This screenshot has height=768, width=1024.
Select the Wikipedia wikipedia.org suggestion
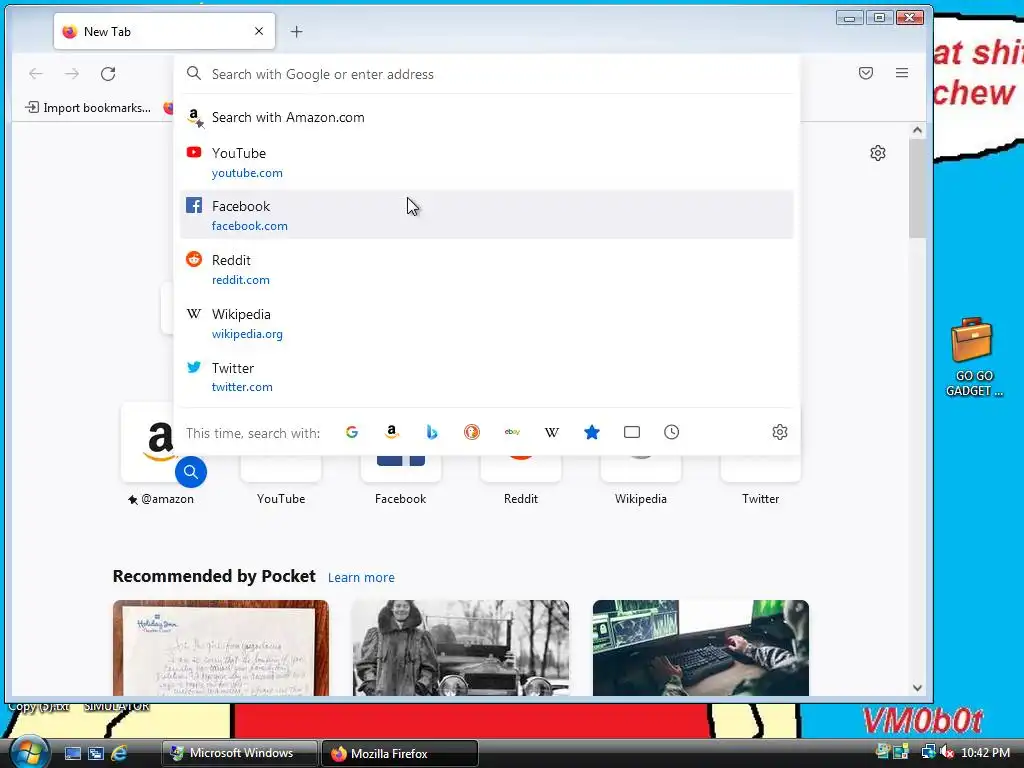pyautogui.click(x=487, y=323)
